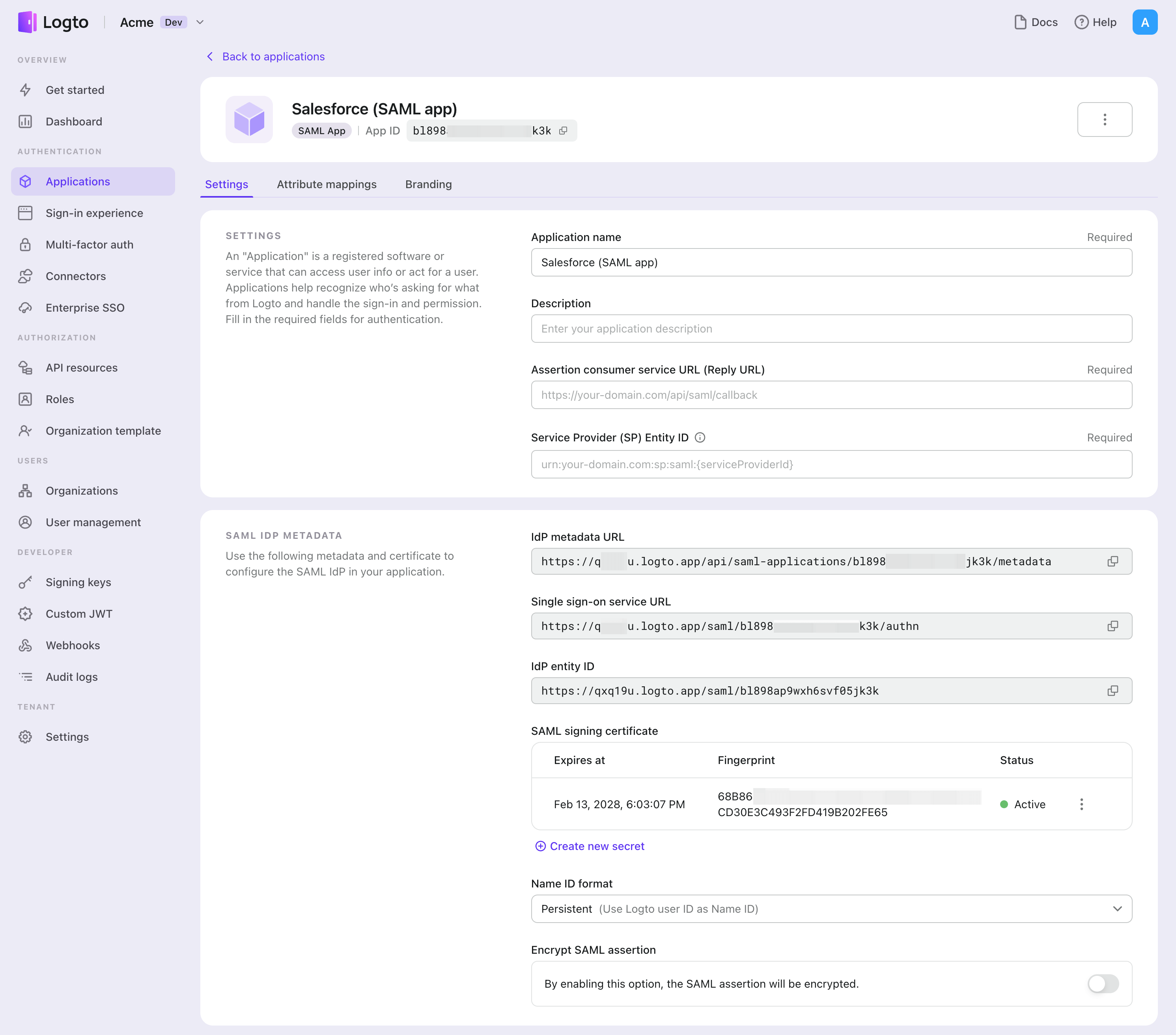
Task: Click the Application name field
Action: pyautogui.click(x=831, y=262)
